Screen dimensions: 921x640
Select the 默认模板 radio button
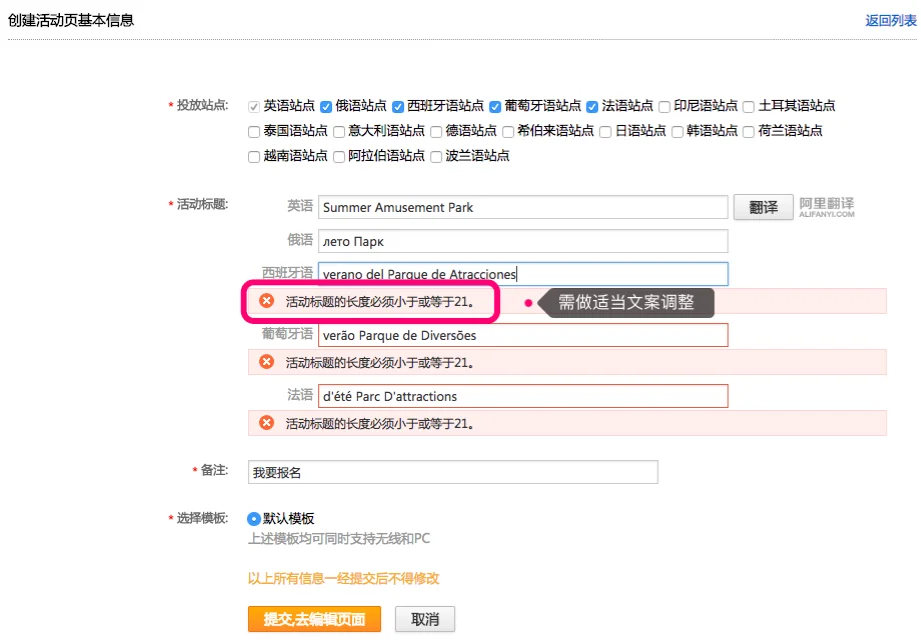254,519
